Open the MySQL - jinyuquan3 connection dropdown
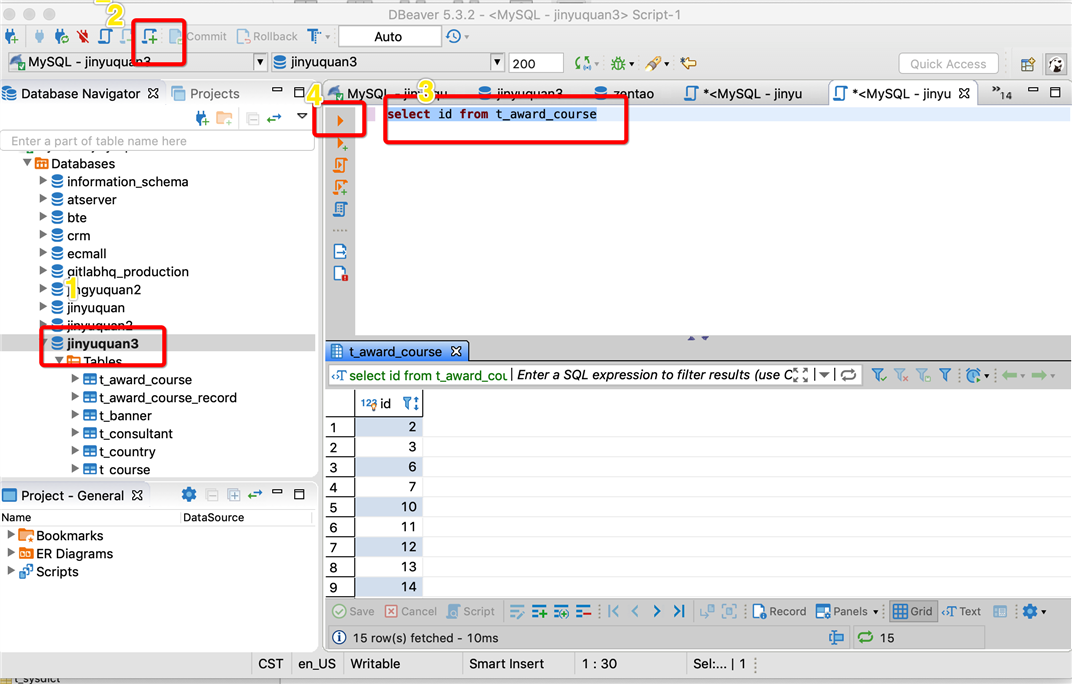 point(260,62)
